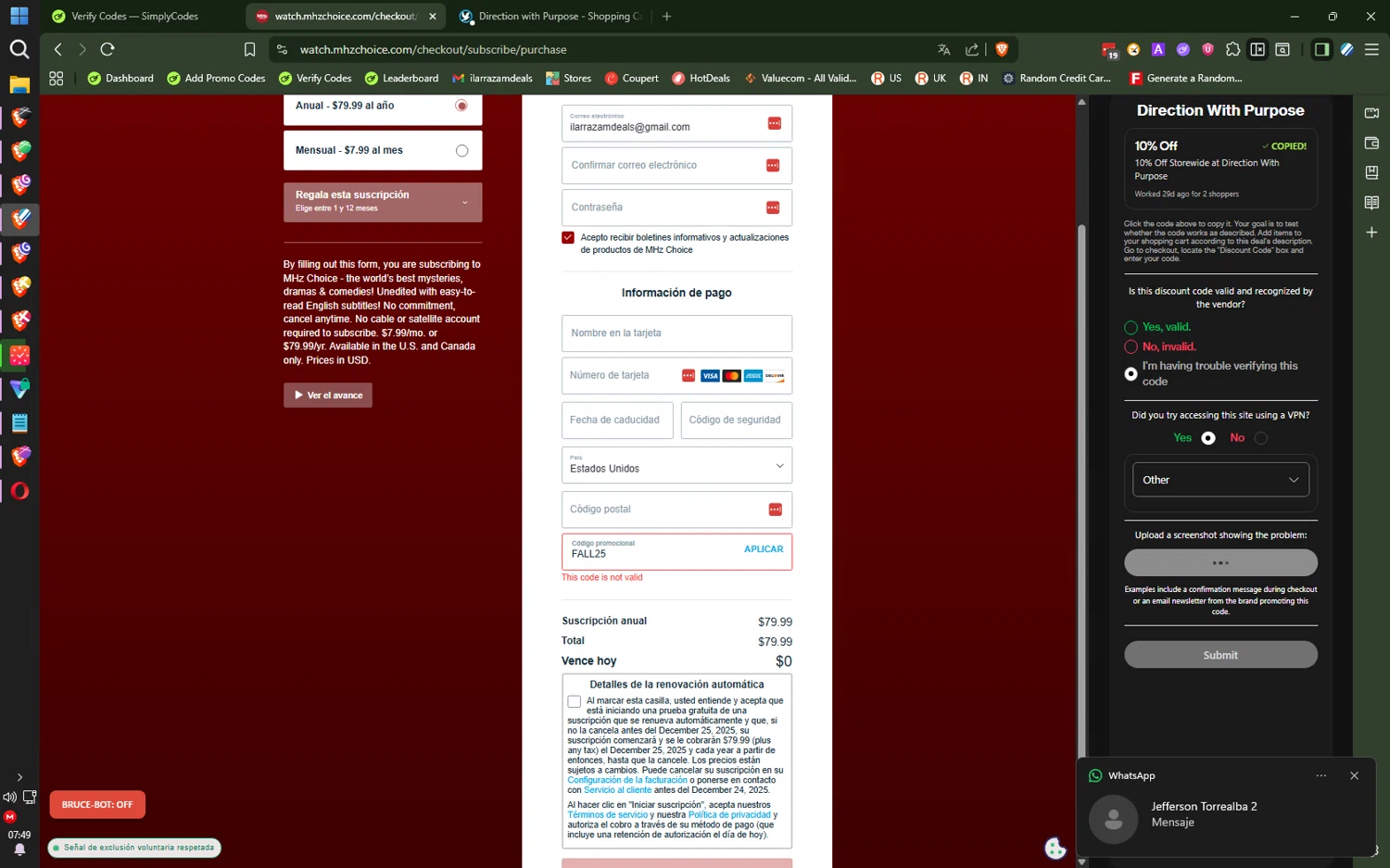This screenshot has height=868, width=1390.
Task: Open File Explorer from the taskbar
Action: coord(19,84)
